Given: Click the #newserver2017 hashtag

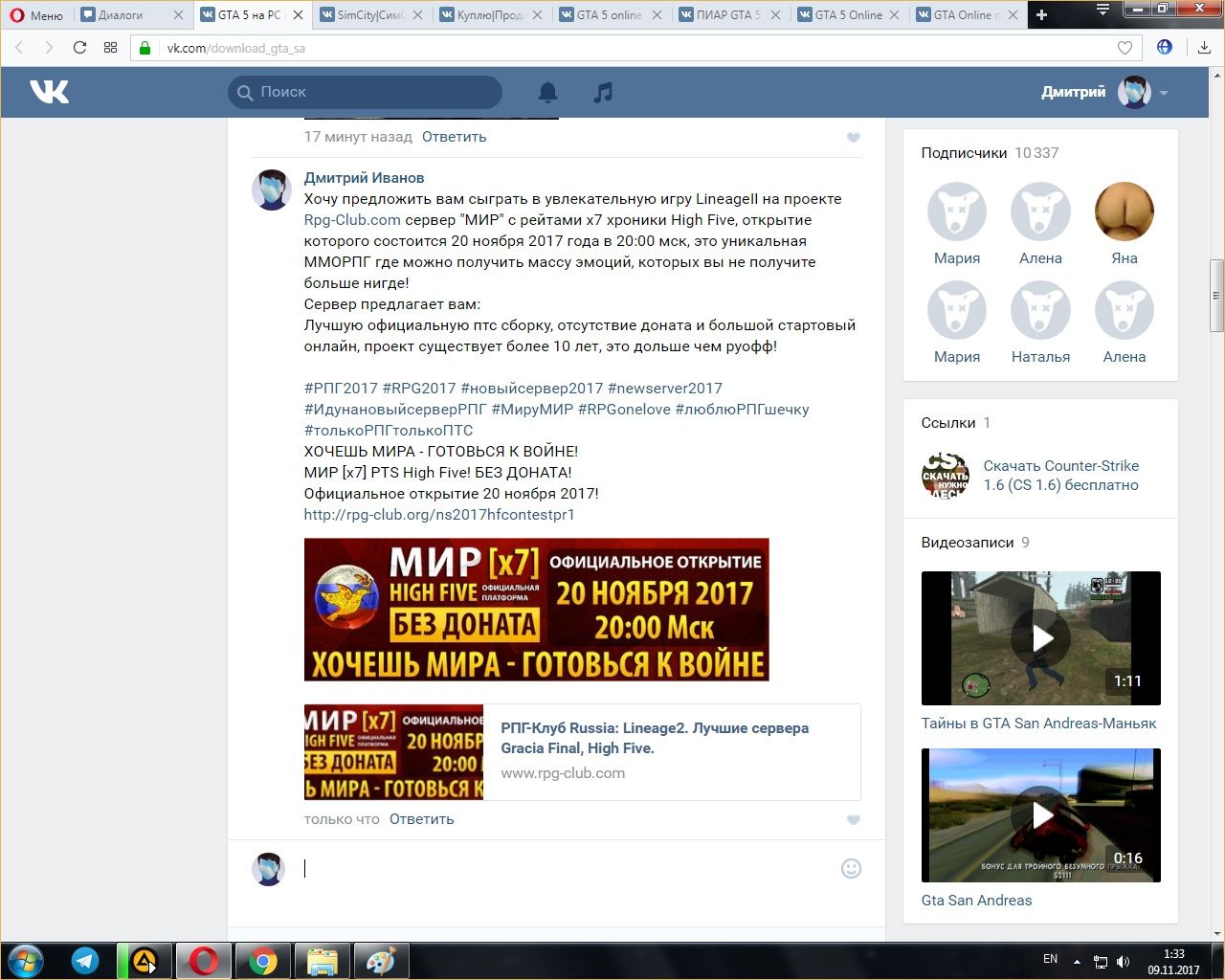Looking at the screenshot, I should point(665,389).
